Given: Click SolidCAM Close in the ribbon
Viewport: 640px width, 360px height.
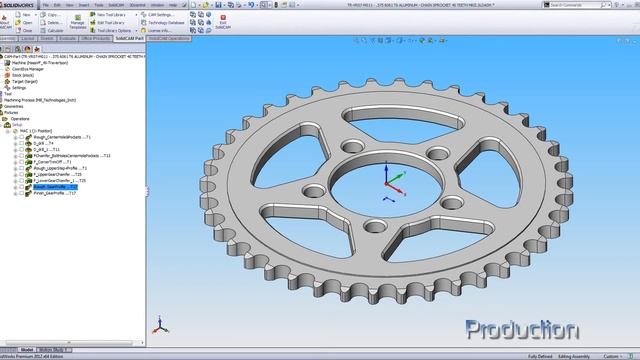Looking at the screenshot, I should pyautogui.click(x=24, y=31).
